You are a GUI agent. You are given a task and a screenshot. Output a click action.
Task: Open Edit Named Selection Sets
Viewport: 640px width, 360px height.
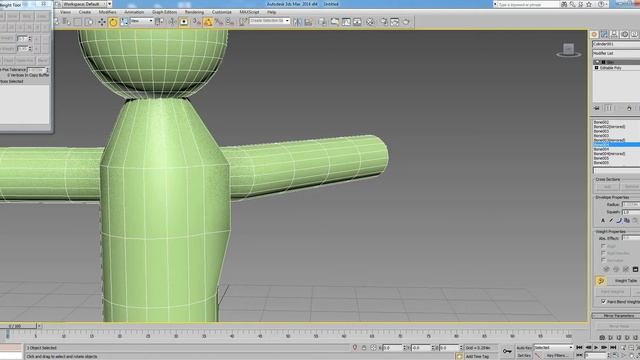click(x=243, y=22)
